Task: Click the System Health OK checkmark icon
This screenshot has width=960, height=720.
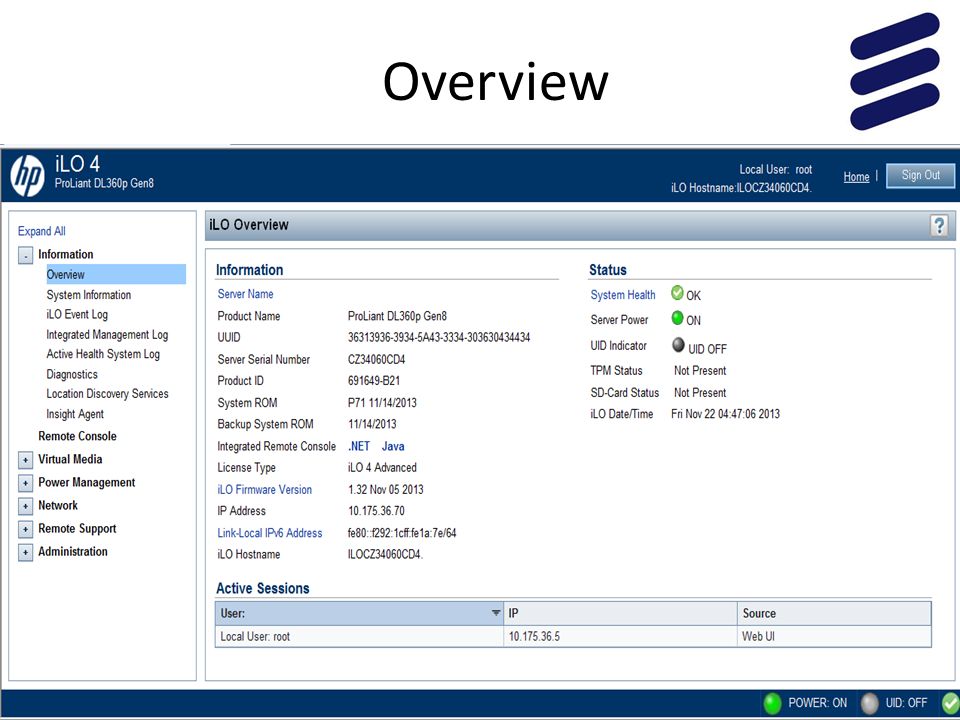Action: click(677, 293)
